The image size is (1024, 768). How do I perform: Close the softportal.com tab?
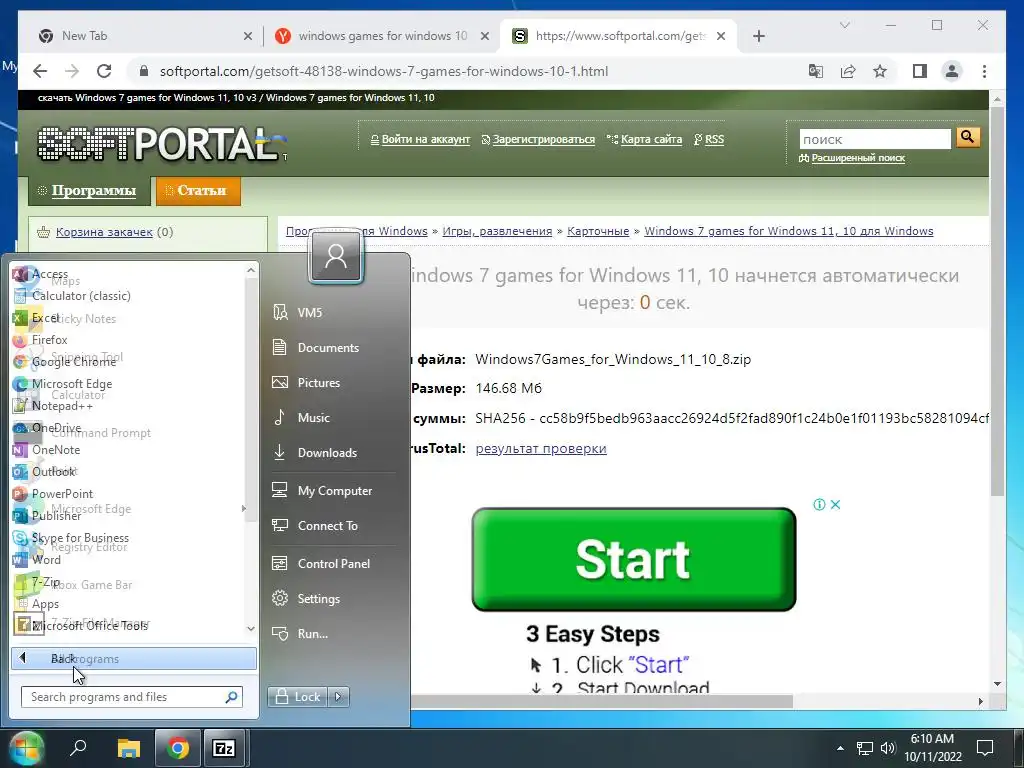click(721, 36)
